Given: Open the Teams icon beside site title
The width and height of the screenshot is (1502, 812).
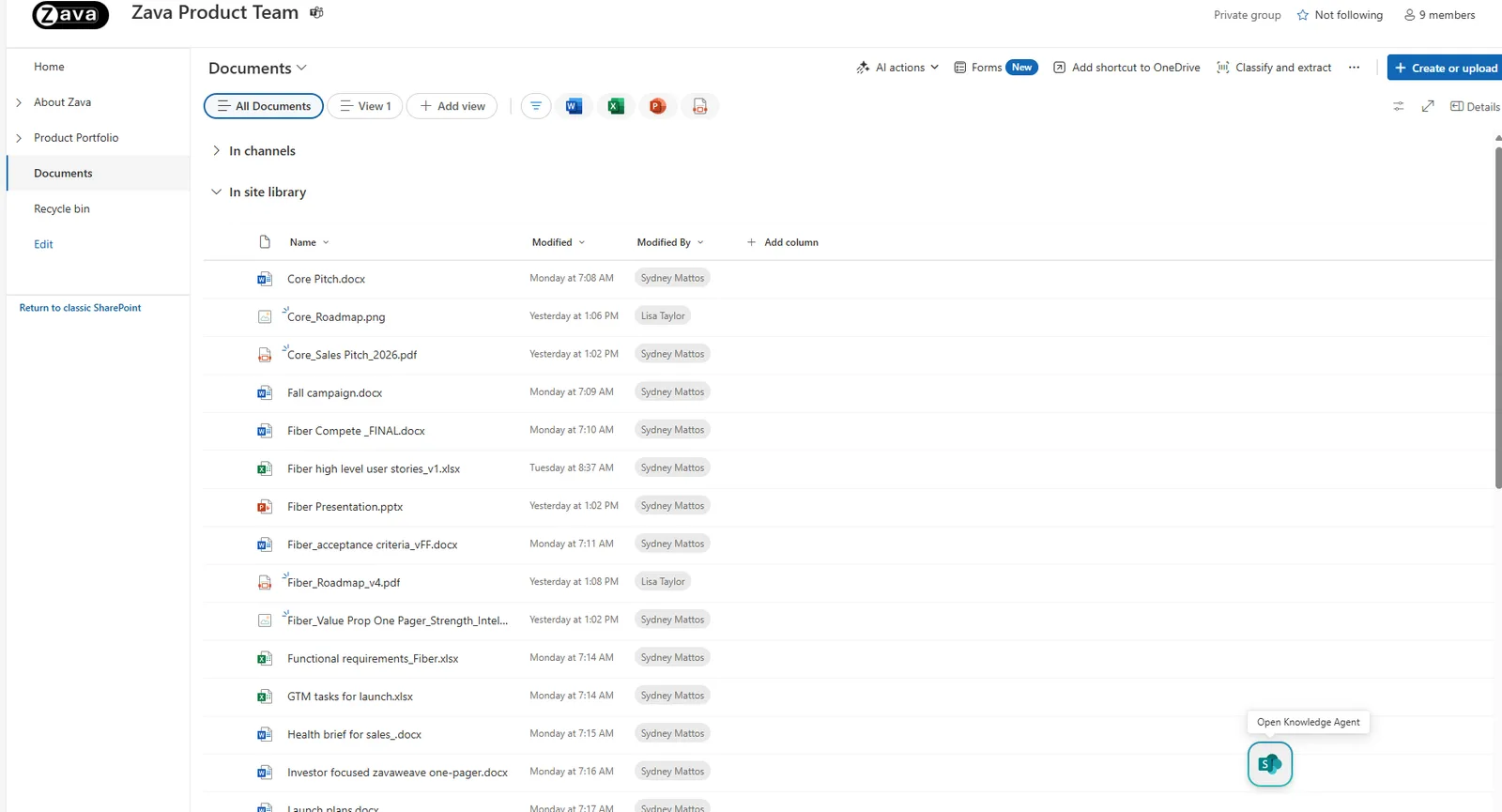Looking at the screenshot, I should [316, 13].
